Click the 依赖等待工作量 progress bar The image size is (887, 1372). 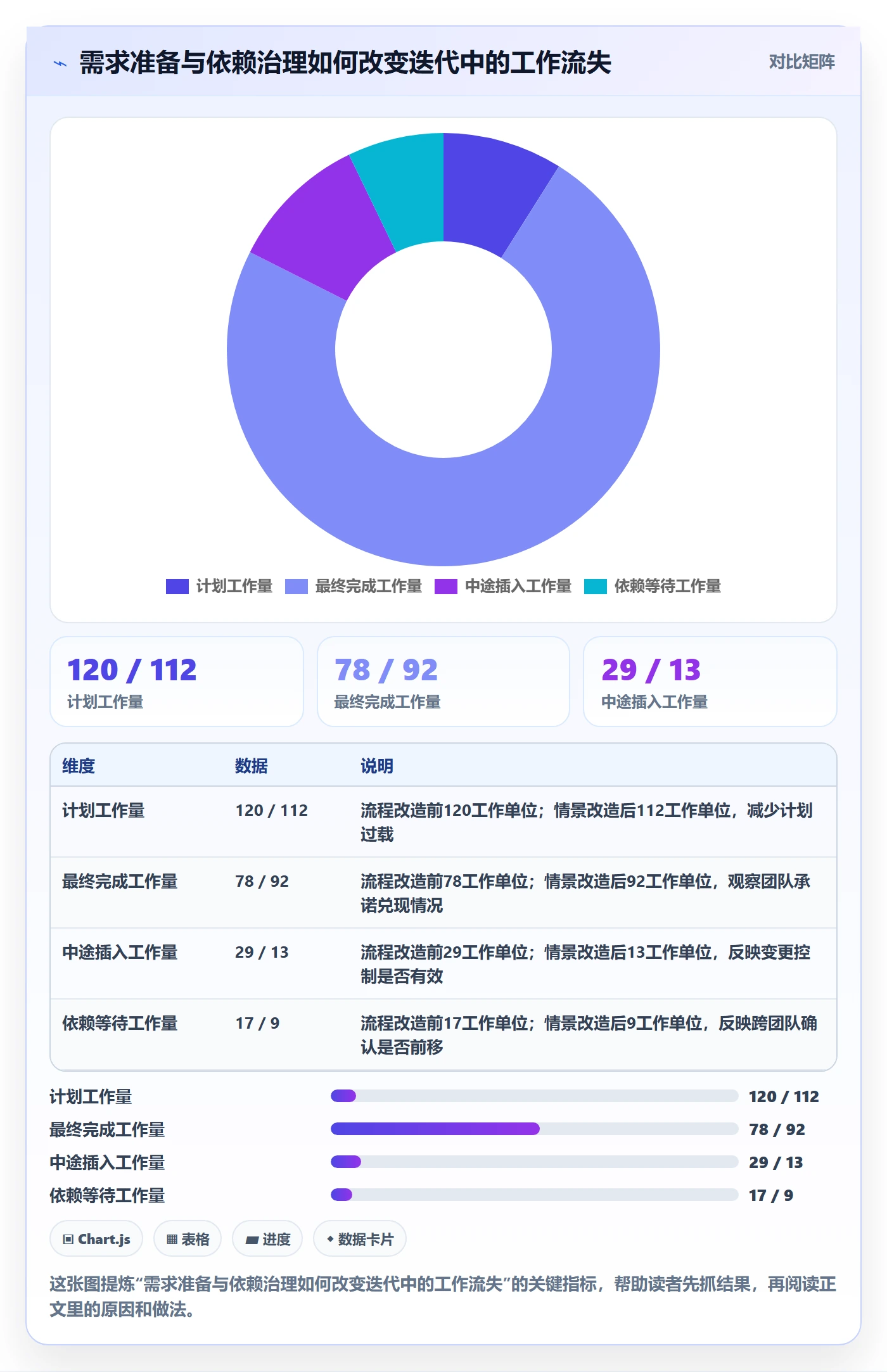pos(535,1195)
